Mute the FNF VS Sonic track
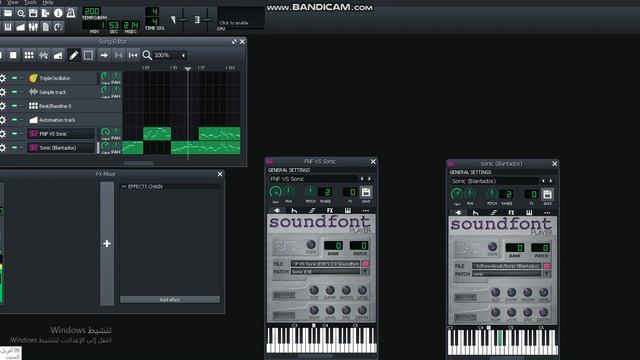The image size is (640, 360). [14, 133]
